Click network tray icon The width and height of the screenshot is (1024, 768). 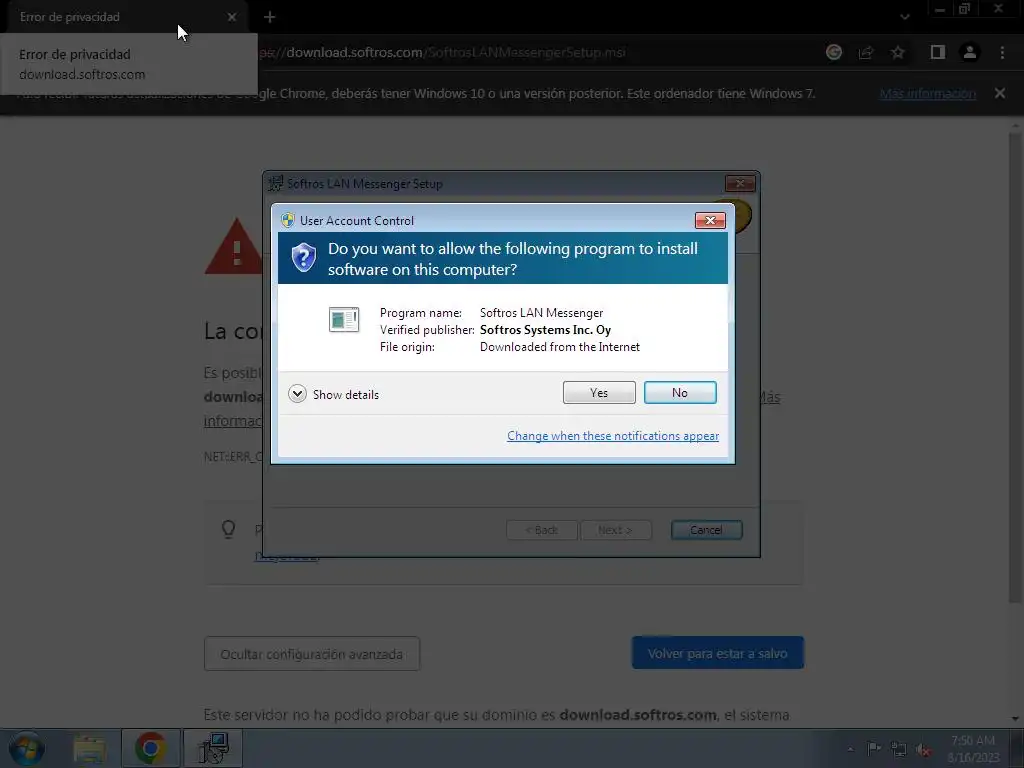899,749
